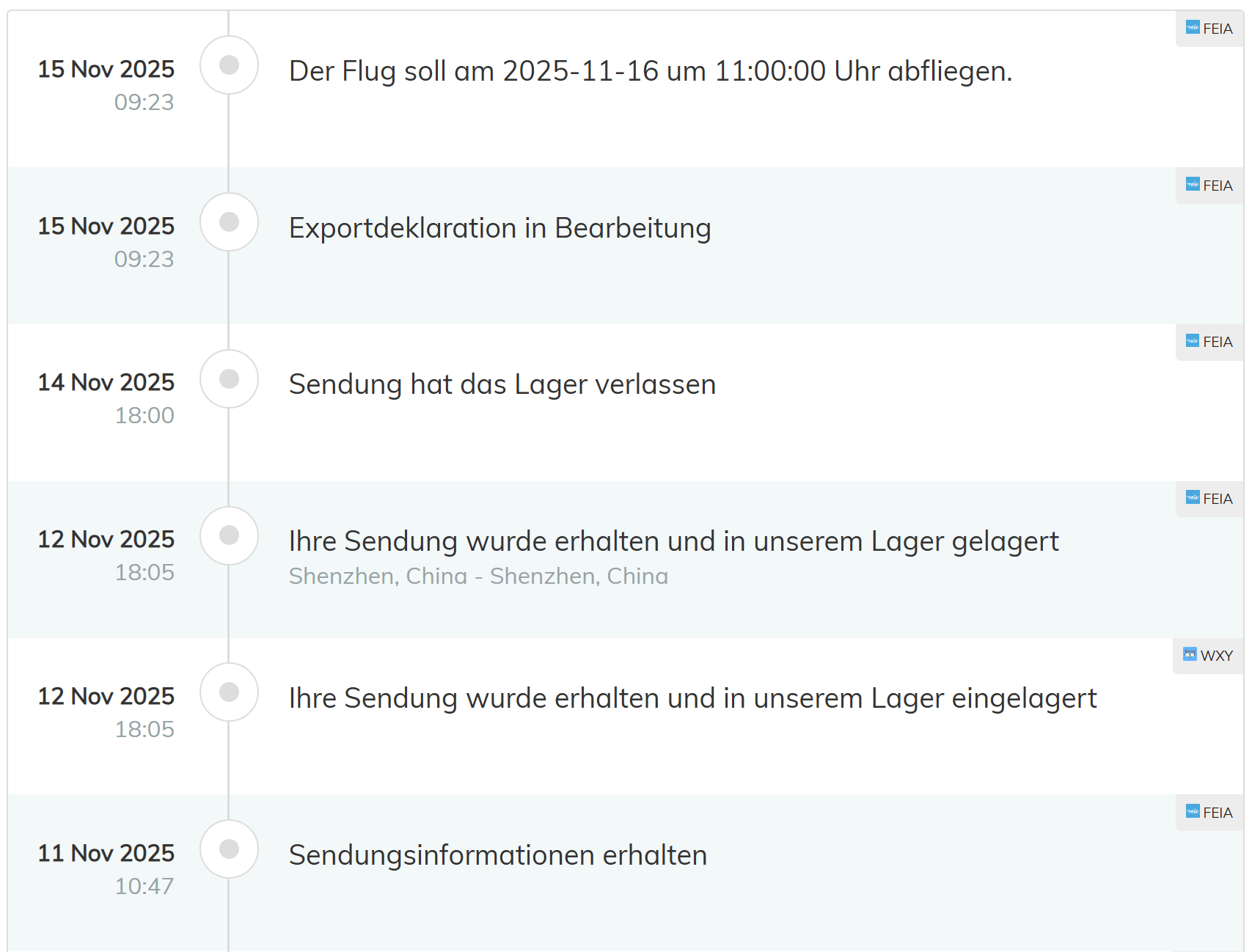Image resolution: width=1252 pixels, height=952 pixels.
Task: Click FEIA icon on 'Sendungsinformationen erhalten' row
Action: point(1193,812)
